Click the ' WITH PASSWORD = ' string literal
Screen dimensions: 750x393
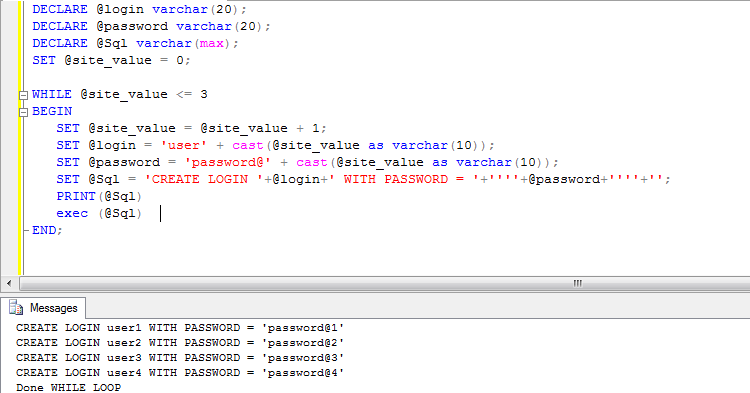tap(404, 179)
